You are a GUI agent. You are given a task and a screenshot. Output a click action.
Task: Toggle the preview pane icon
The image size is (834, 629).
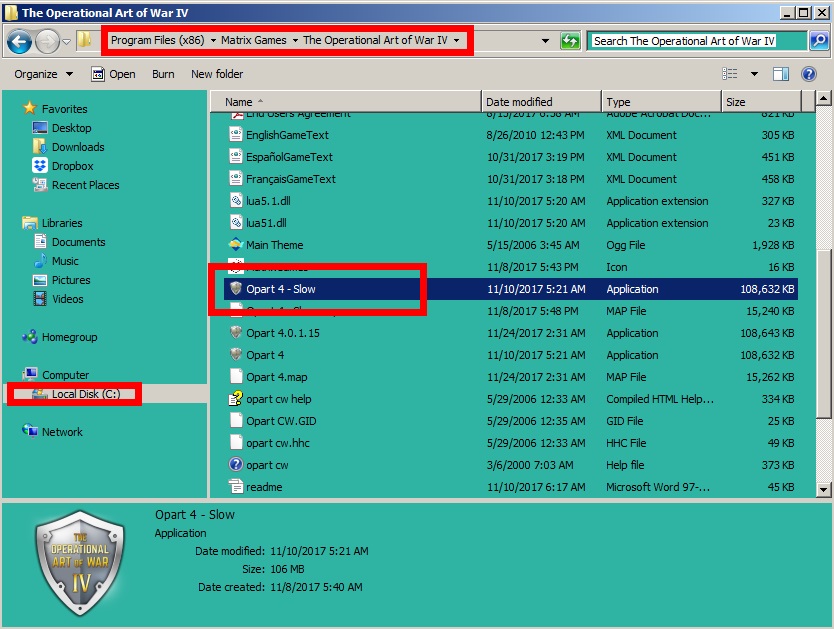coord(781,74)
